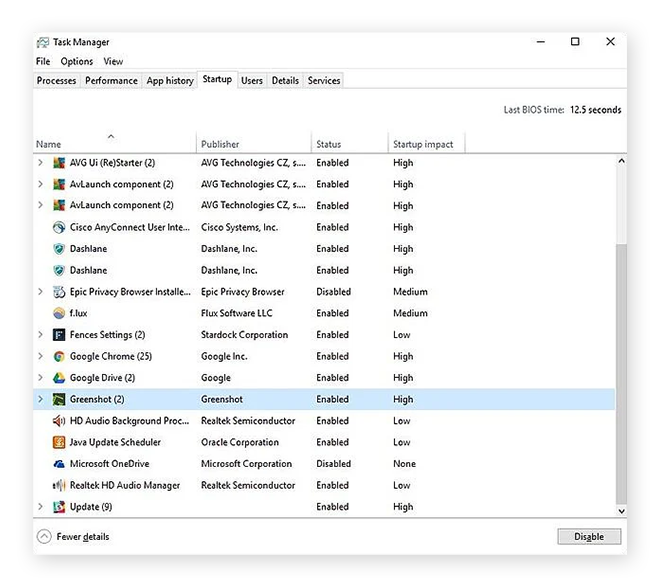Switch to the Performance tab

point(111,80)
